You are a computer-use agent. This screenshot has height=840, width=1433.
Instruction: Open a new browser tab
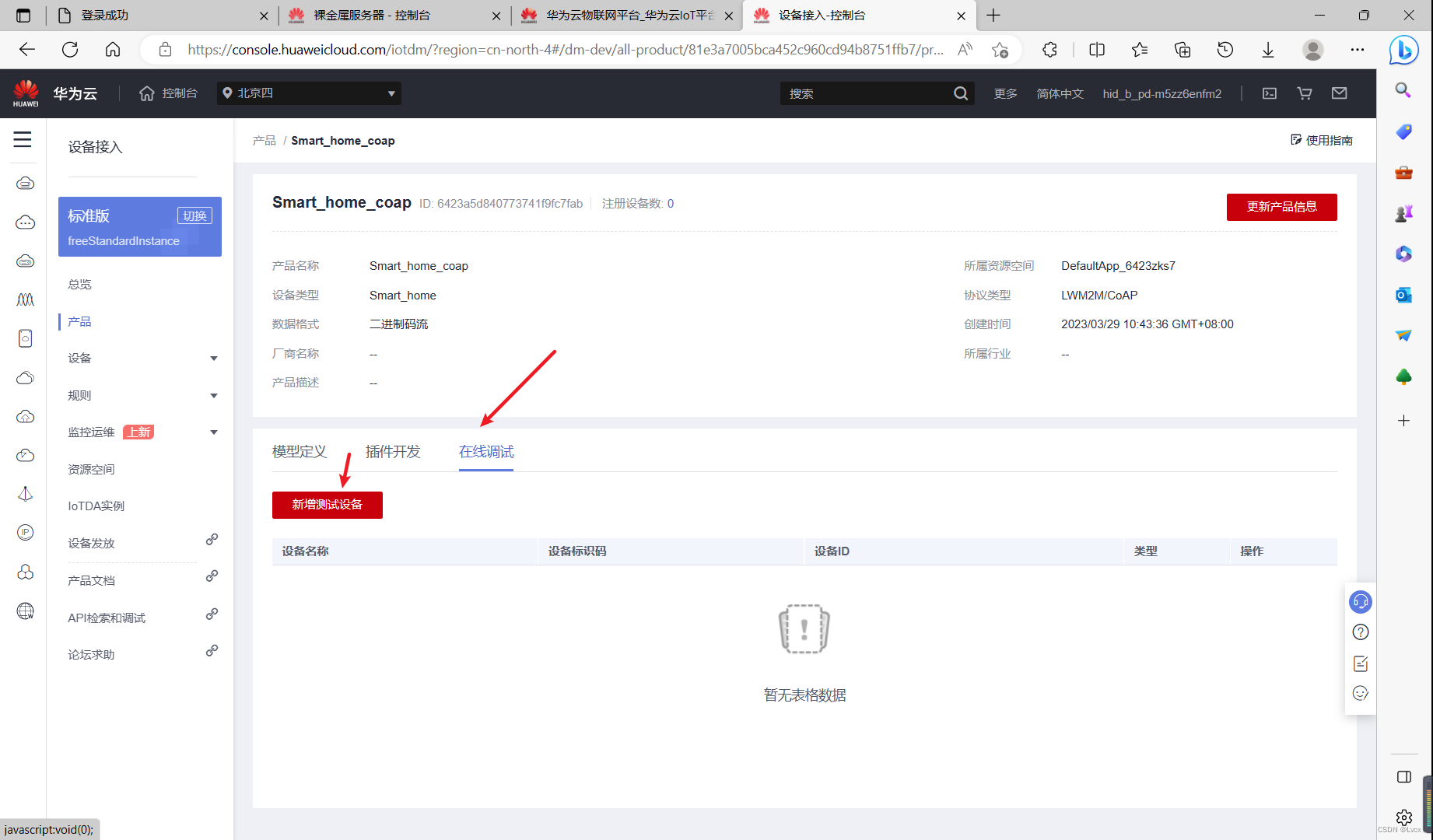tap(993, 16)
